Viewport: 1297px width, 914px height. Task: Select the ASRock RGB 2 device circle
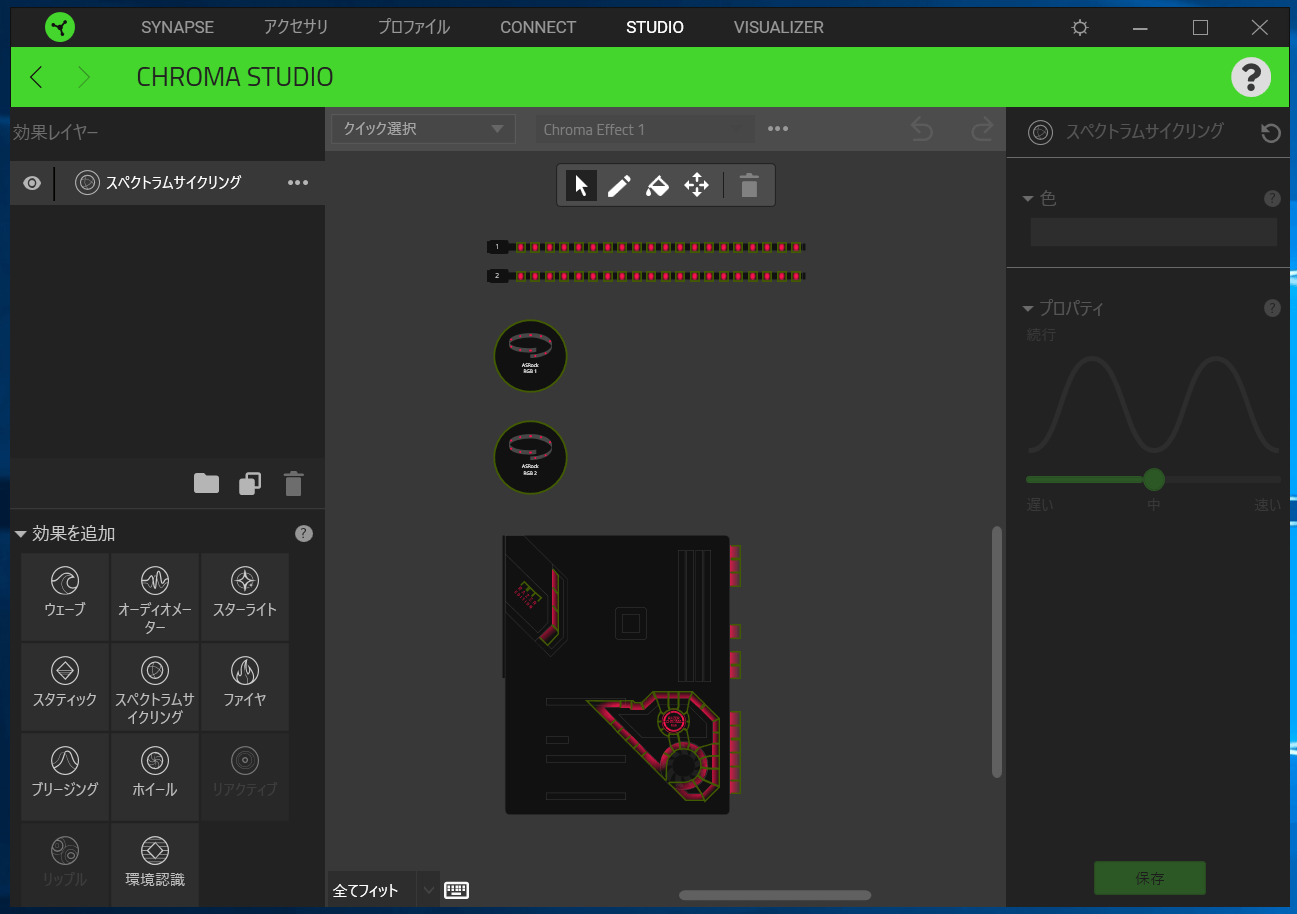530,457
